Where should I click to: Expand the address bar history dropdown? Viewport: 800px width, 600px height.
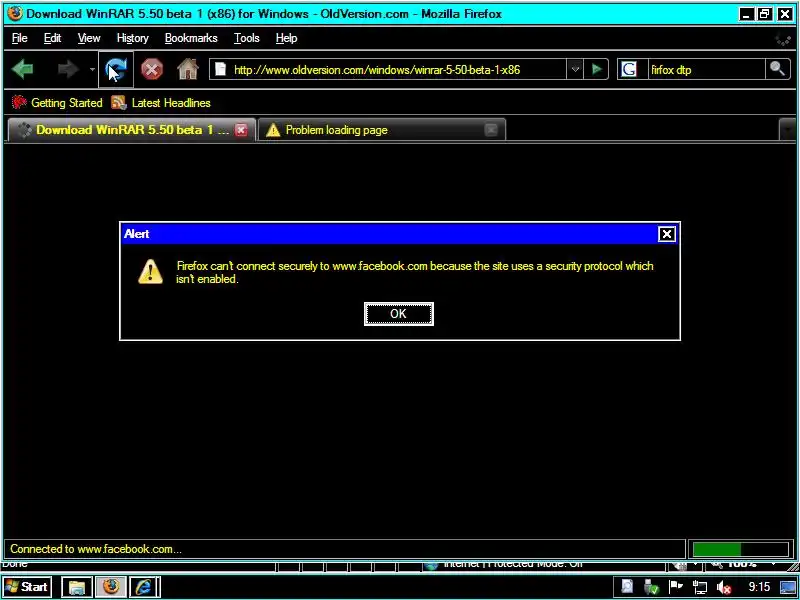[x=575, y=69]
